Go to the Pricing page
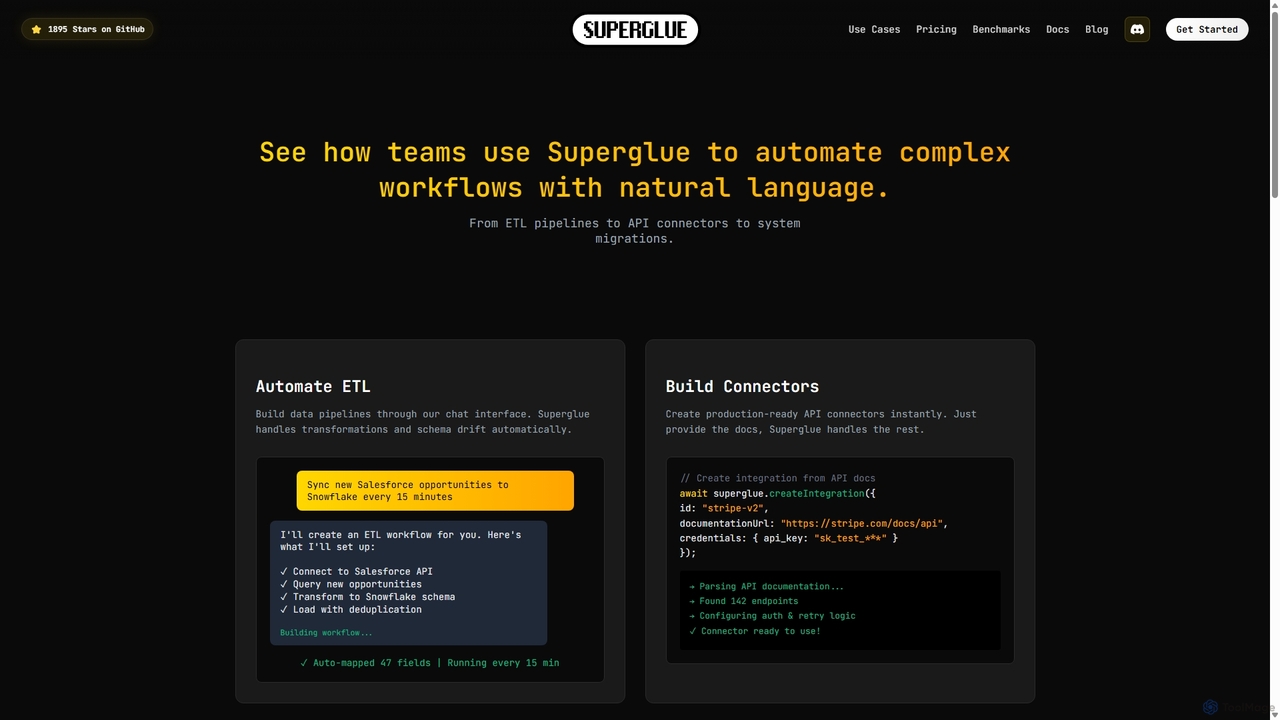This screenshot has width=1280, height=720. [x=936, y=29]
